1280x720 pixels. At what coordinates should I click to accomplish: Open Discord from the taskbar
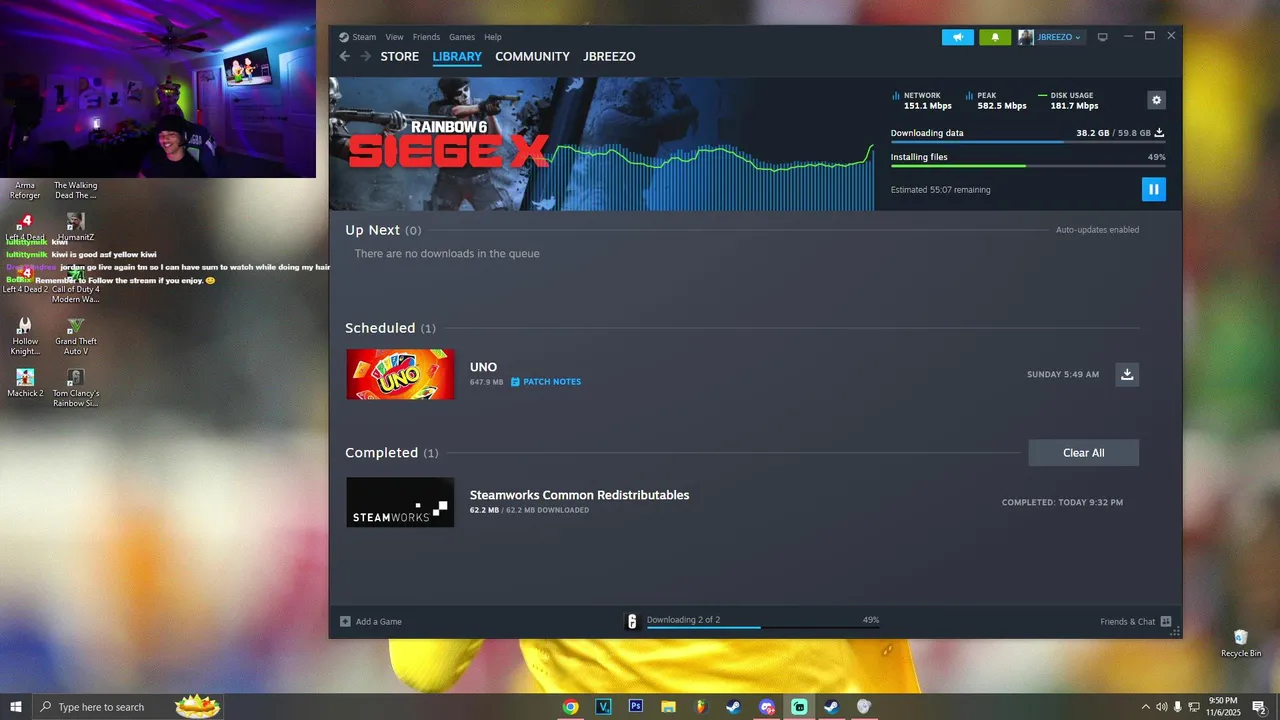coord(767,706)
